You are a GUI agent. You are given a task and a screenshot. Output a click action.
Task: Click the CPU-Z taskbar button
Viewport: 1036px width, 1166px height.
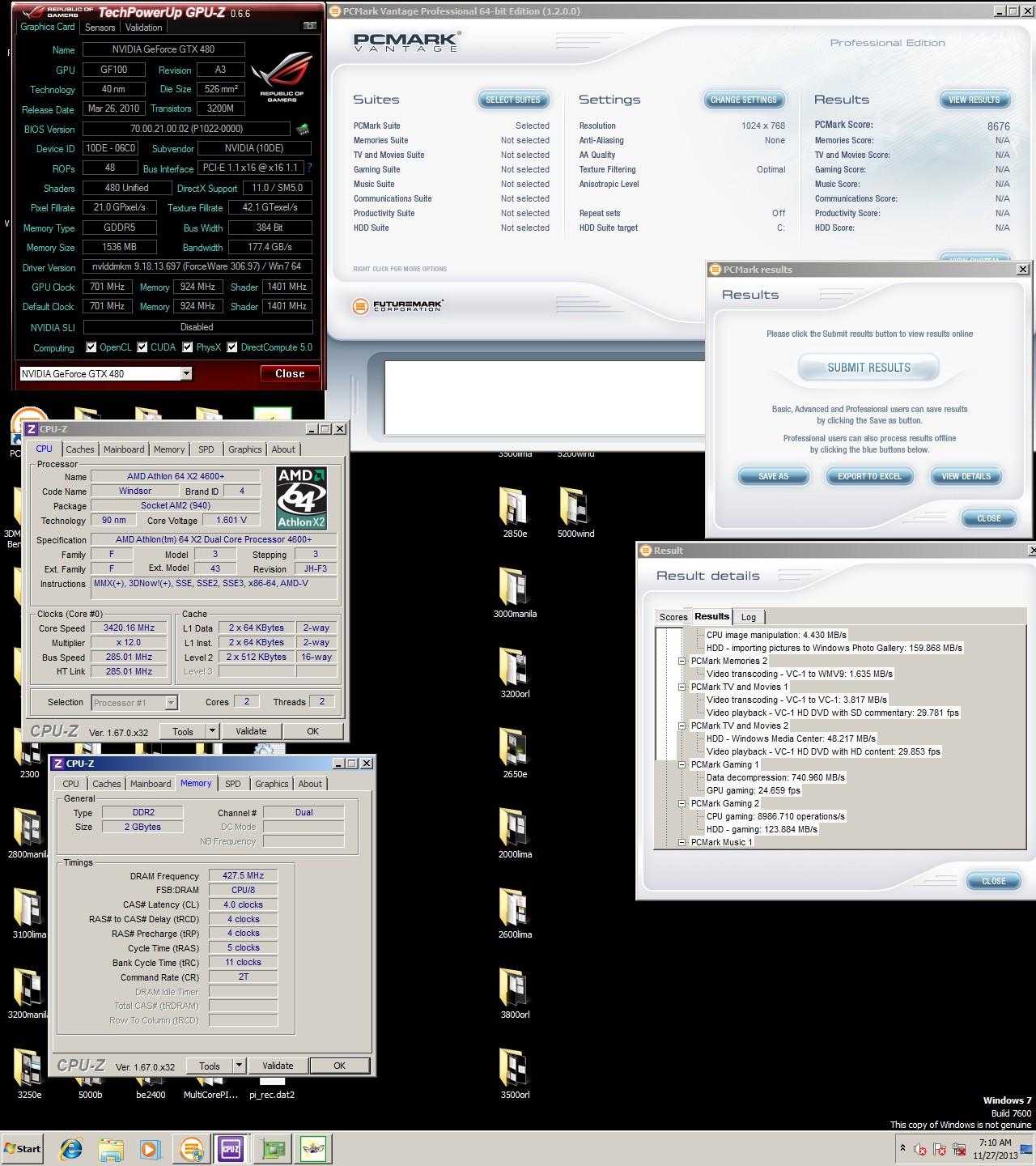coord(231,1148)
